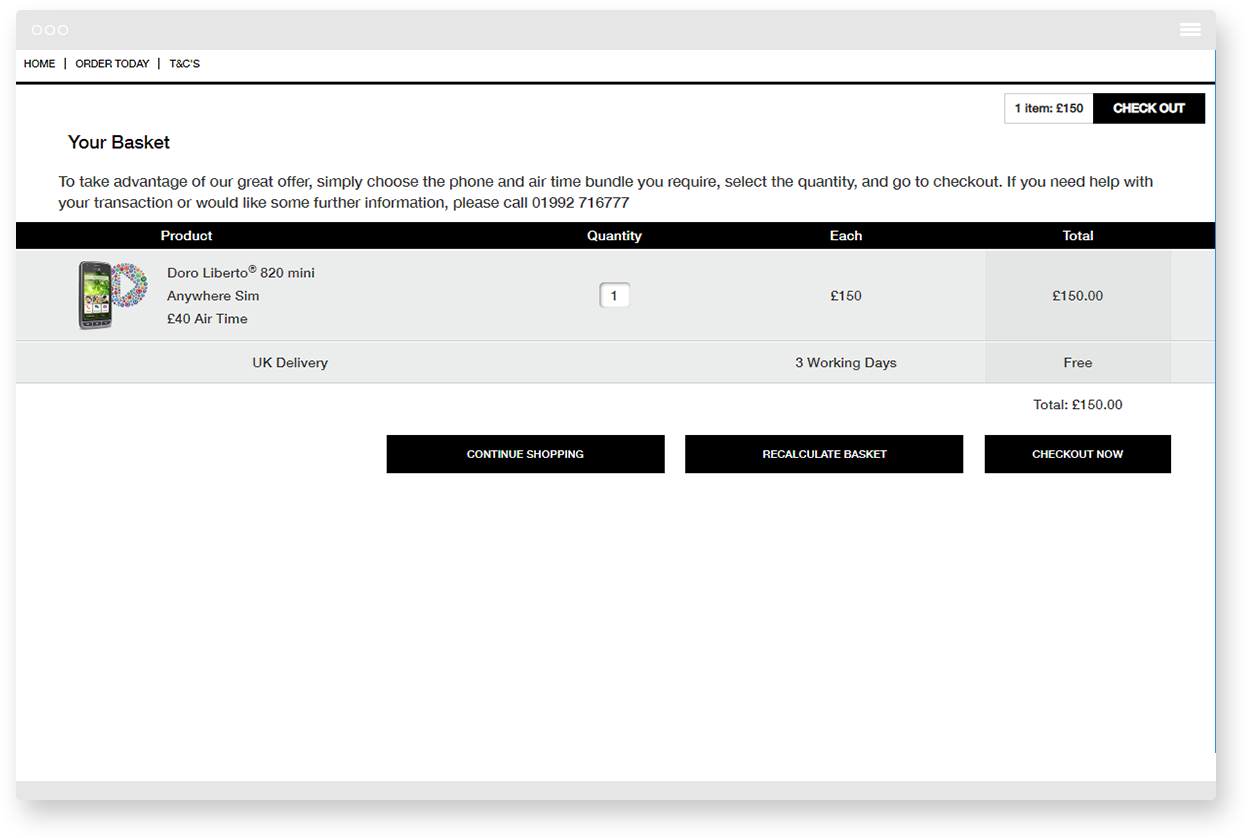Click the Product column header
The height and width of the screenshot is (838, 1248).
tap(187, 236)
